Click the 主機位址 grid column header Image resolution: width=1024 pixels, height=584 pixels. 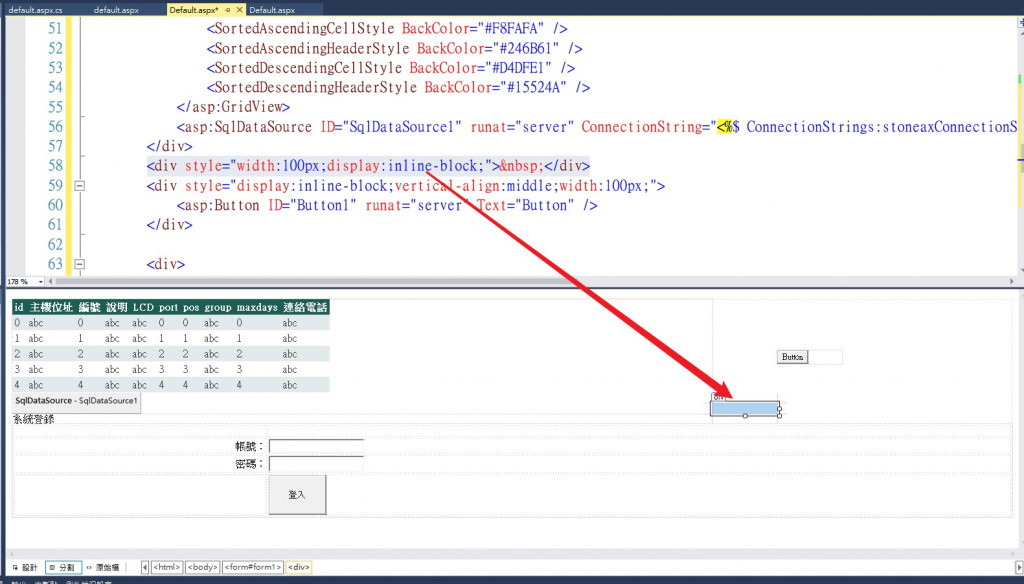[x=51, y=307]
